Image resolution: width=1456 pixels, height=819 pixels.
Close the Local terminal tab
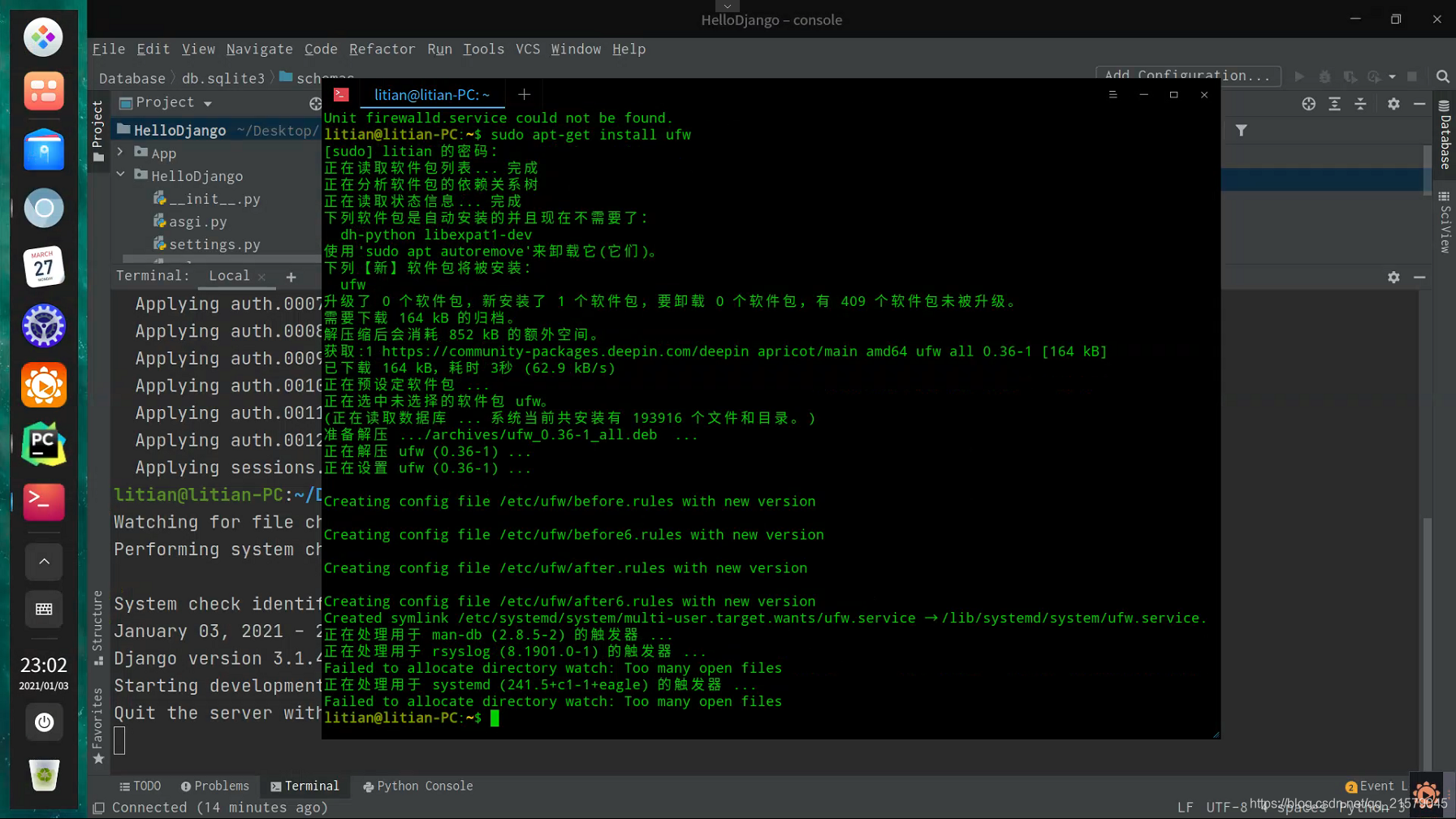(x=261, y=277)
